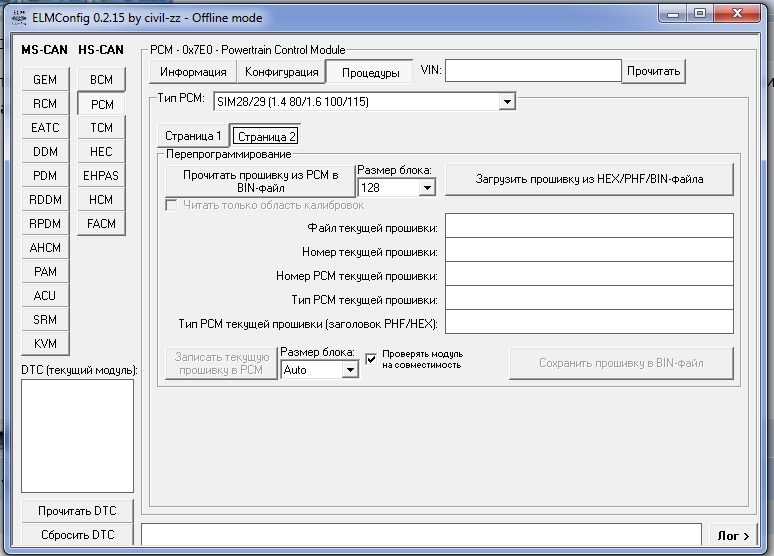
Task: Open the Страница 1 tab
Action: click(x=193, y=136)
